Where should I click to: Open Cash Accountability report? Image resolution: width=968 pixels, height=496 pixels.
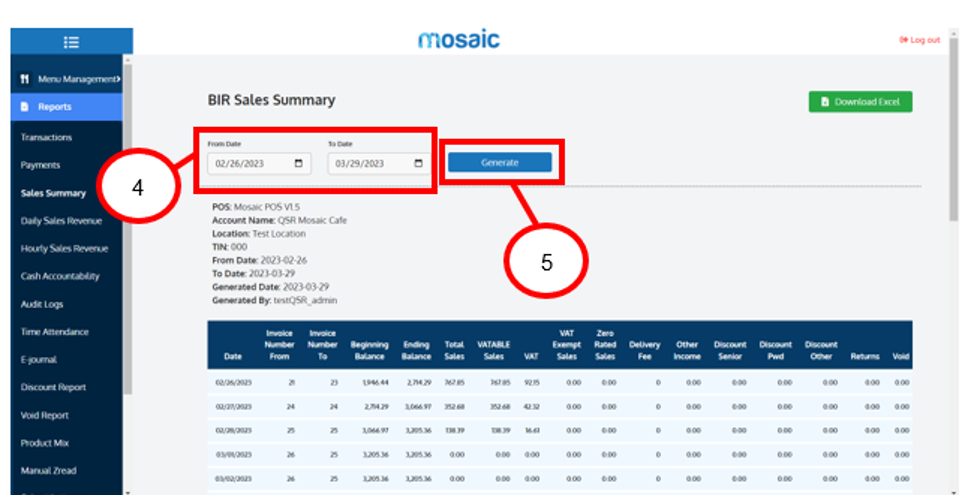[x=60, y=276]
